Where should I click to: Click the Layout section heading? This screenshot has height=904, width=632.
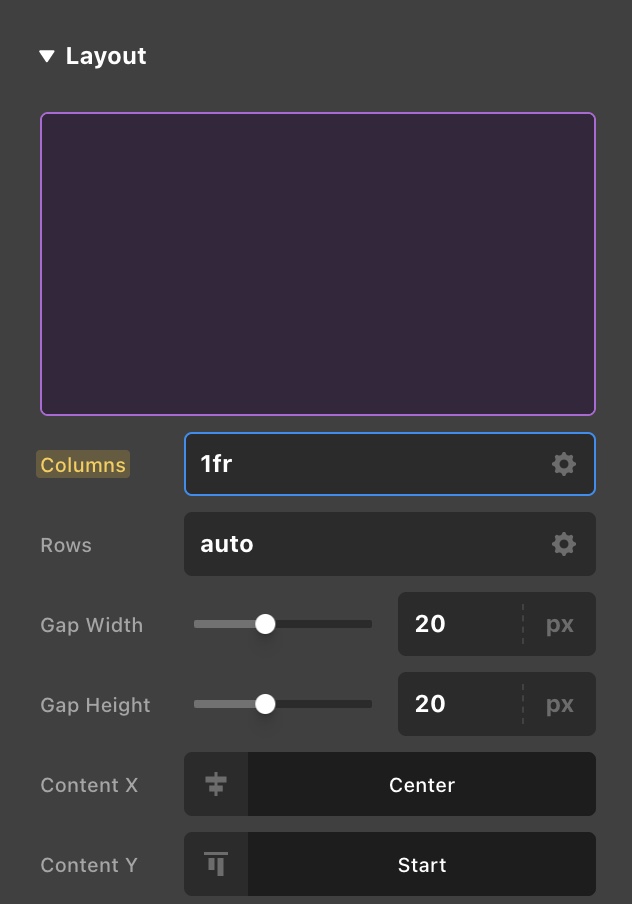point(106,56)
